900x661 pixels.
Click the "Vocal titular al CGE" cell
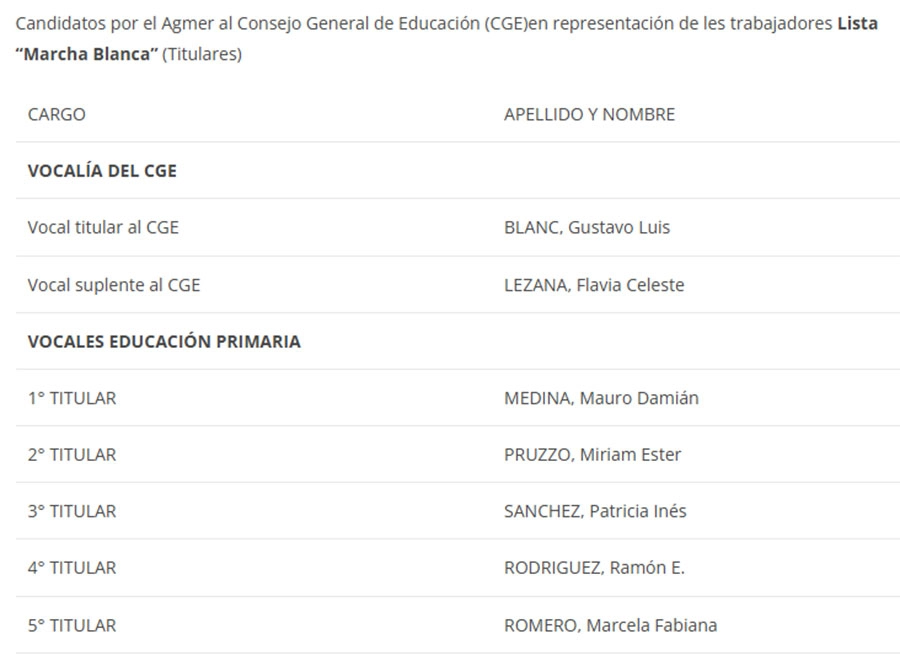103,227
